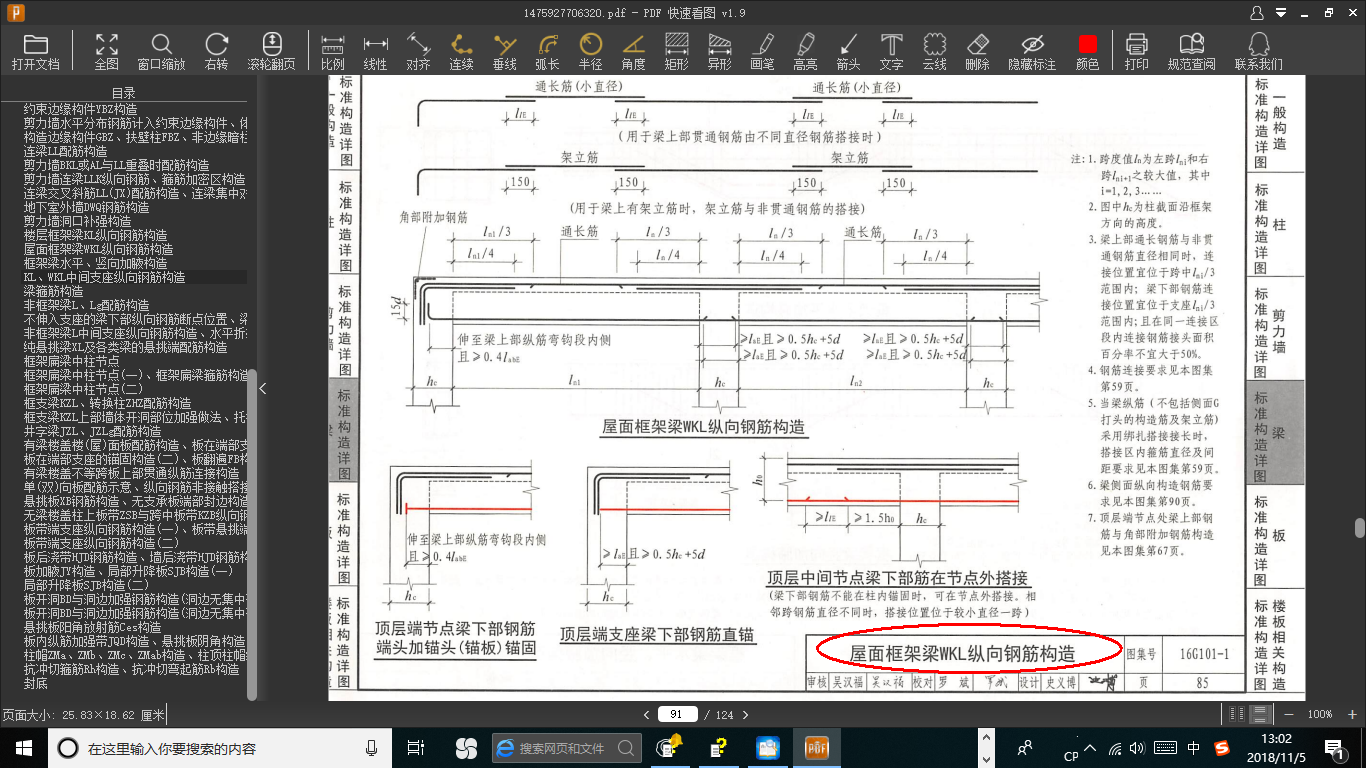This screenshot has width=1366, height=768.
Task: Select the 角度 angle measurement tool
Action: pos(634,52)
